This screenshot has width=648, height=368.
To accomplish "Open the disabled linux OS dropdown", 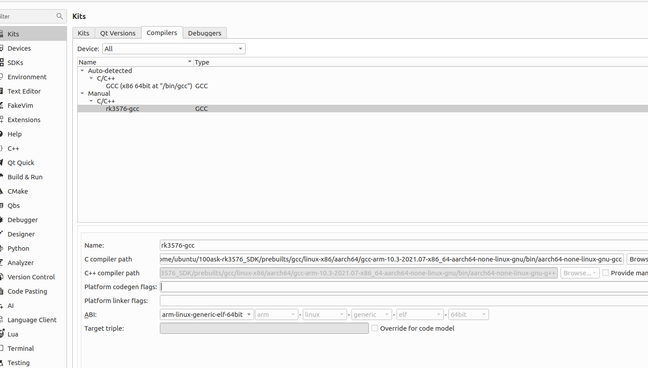I will [x=324, y=315].
